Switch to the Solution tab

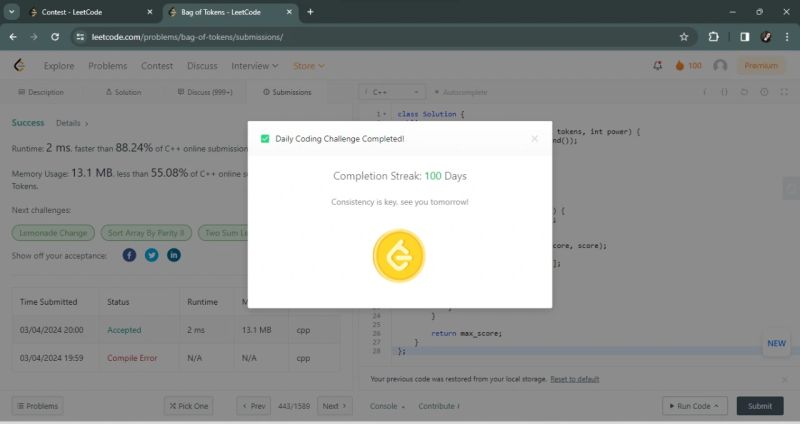point(123,92)
